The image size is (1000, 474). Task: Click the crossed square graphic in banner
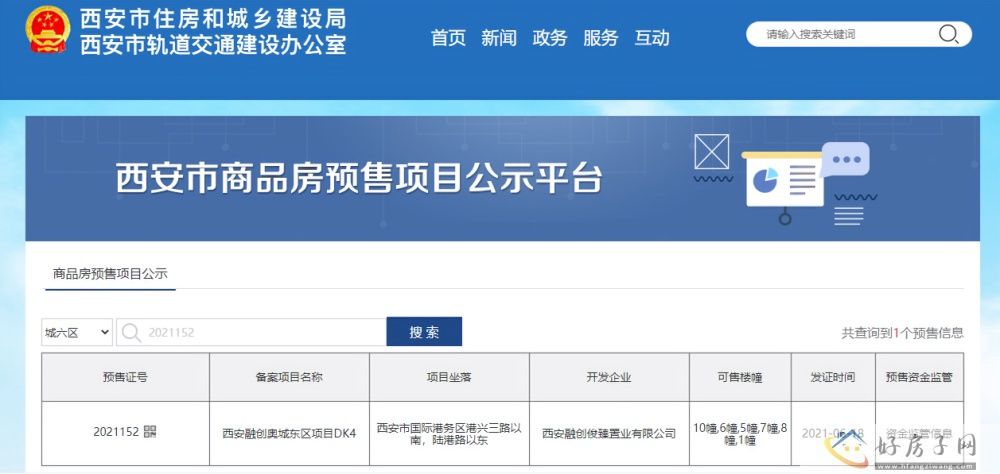pos(711,151)
